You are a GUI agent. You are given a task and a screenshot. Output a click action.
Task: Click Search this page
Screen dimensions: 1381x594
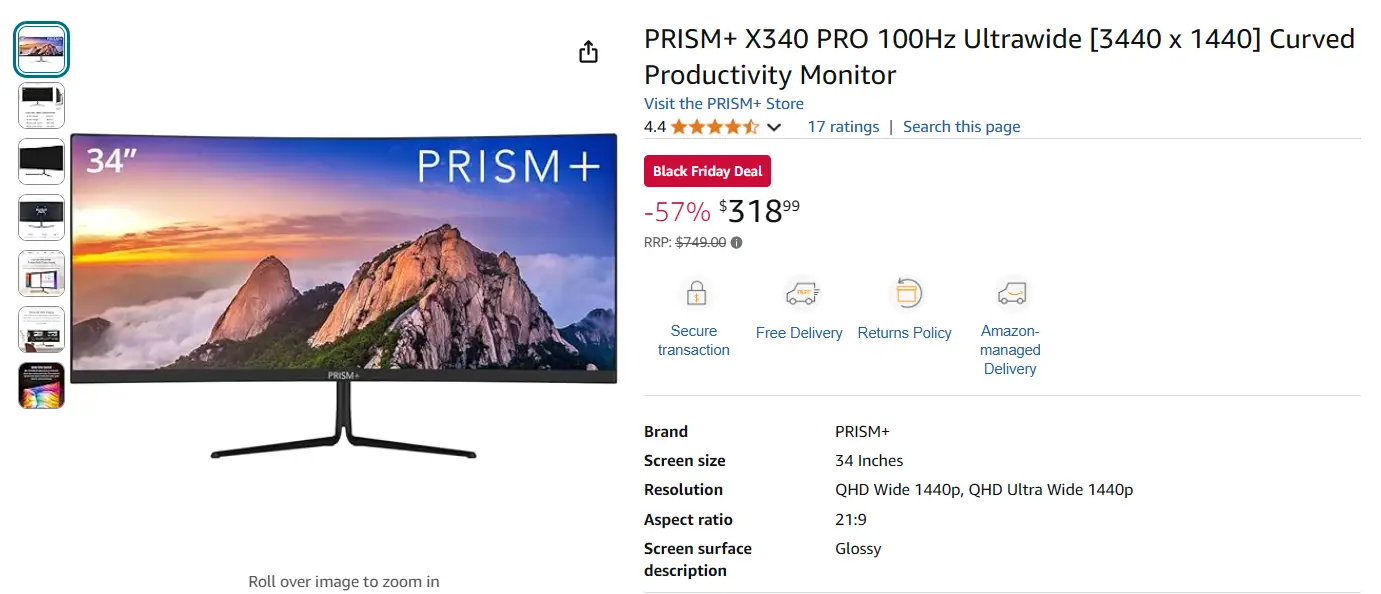pos(961,126)
